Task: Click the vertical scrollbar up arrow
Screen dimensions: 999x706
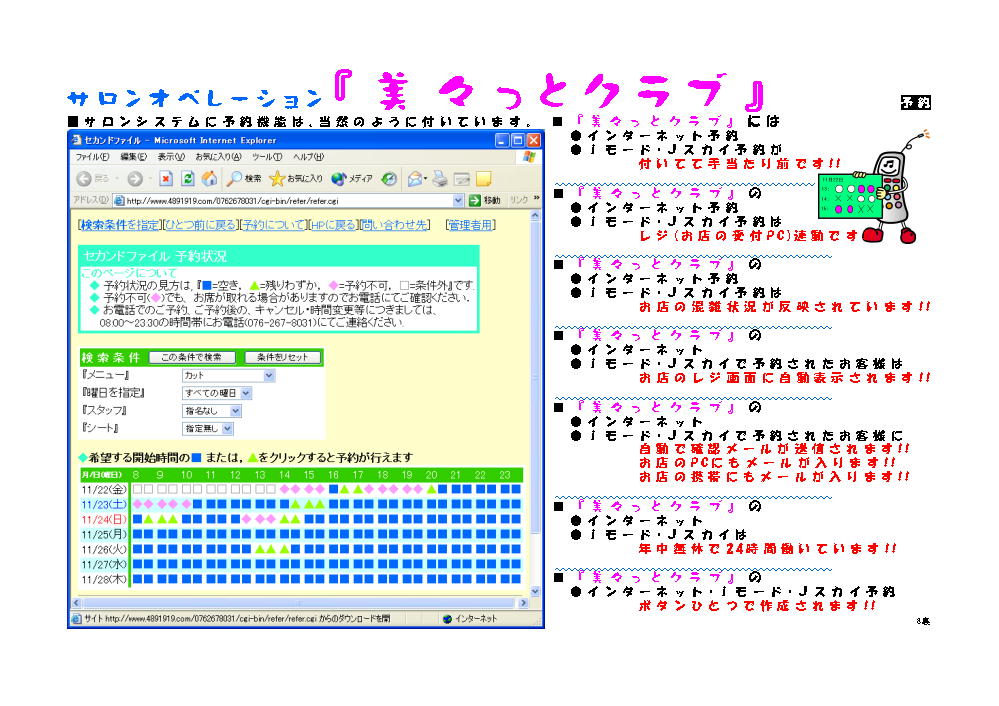Action: click(535, 217)
